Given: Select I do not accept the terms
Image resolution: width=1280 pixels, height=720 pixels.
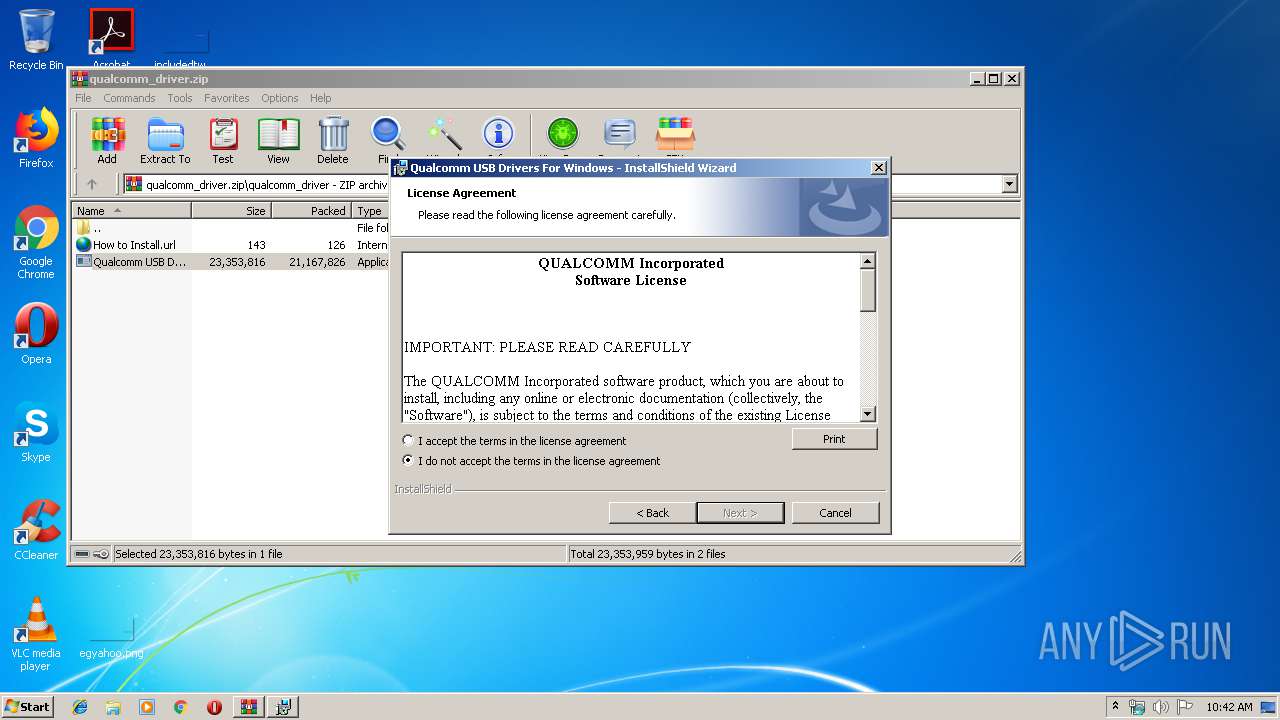Looking at the screenshot, I should 531,461.
